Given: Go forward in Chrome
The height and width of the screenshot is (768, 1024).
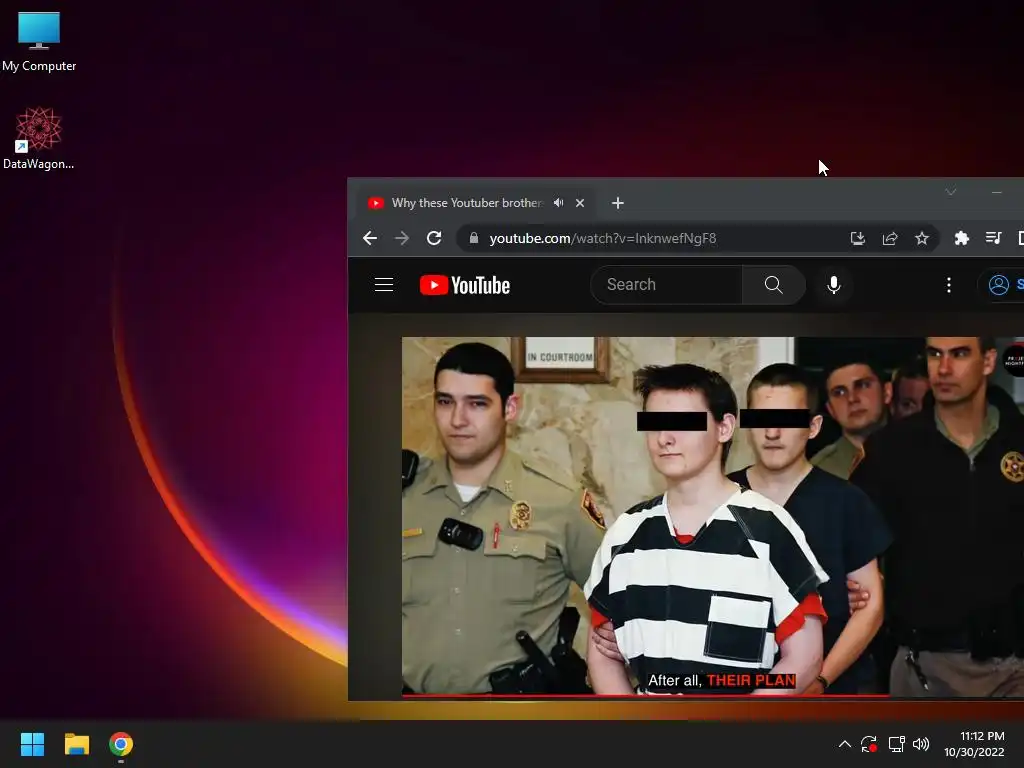Looking at the screenshot, I should [402, 238].
